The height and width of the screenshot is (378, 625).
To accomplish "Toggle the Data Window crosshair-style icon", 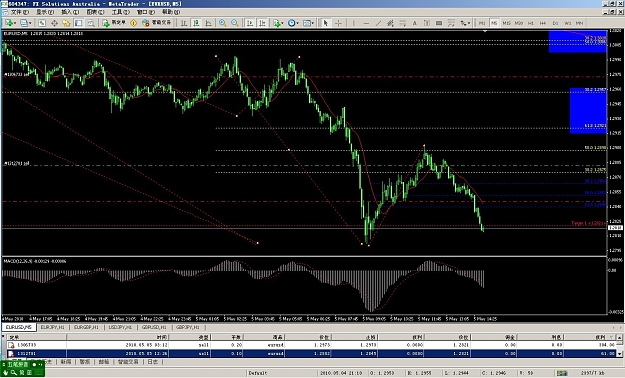I will [x=54, y=23].
